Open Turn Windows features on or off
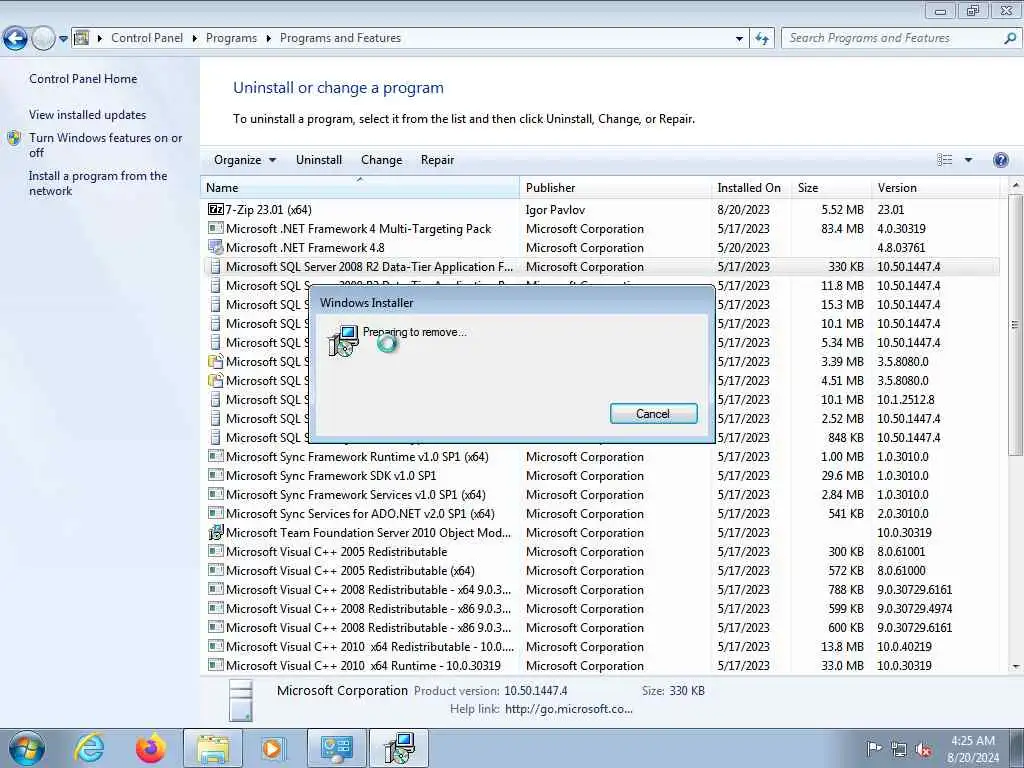The width and height of the screenshot is (1024, 768). 106,145
